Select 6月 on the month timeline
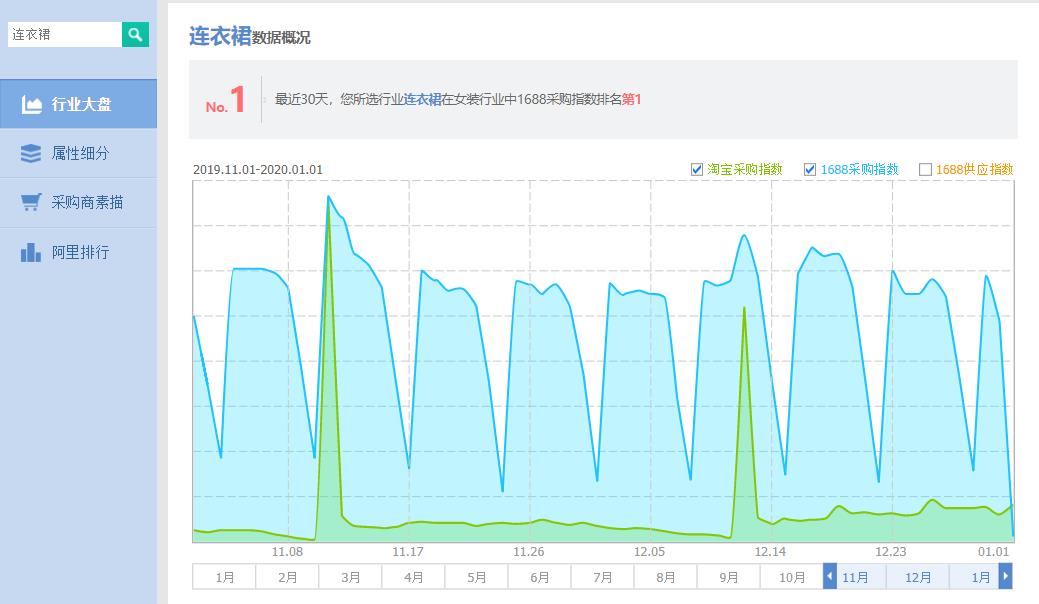Image resolution: width=1039 pixels, height=604 pixels. click(539, 577)
